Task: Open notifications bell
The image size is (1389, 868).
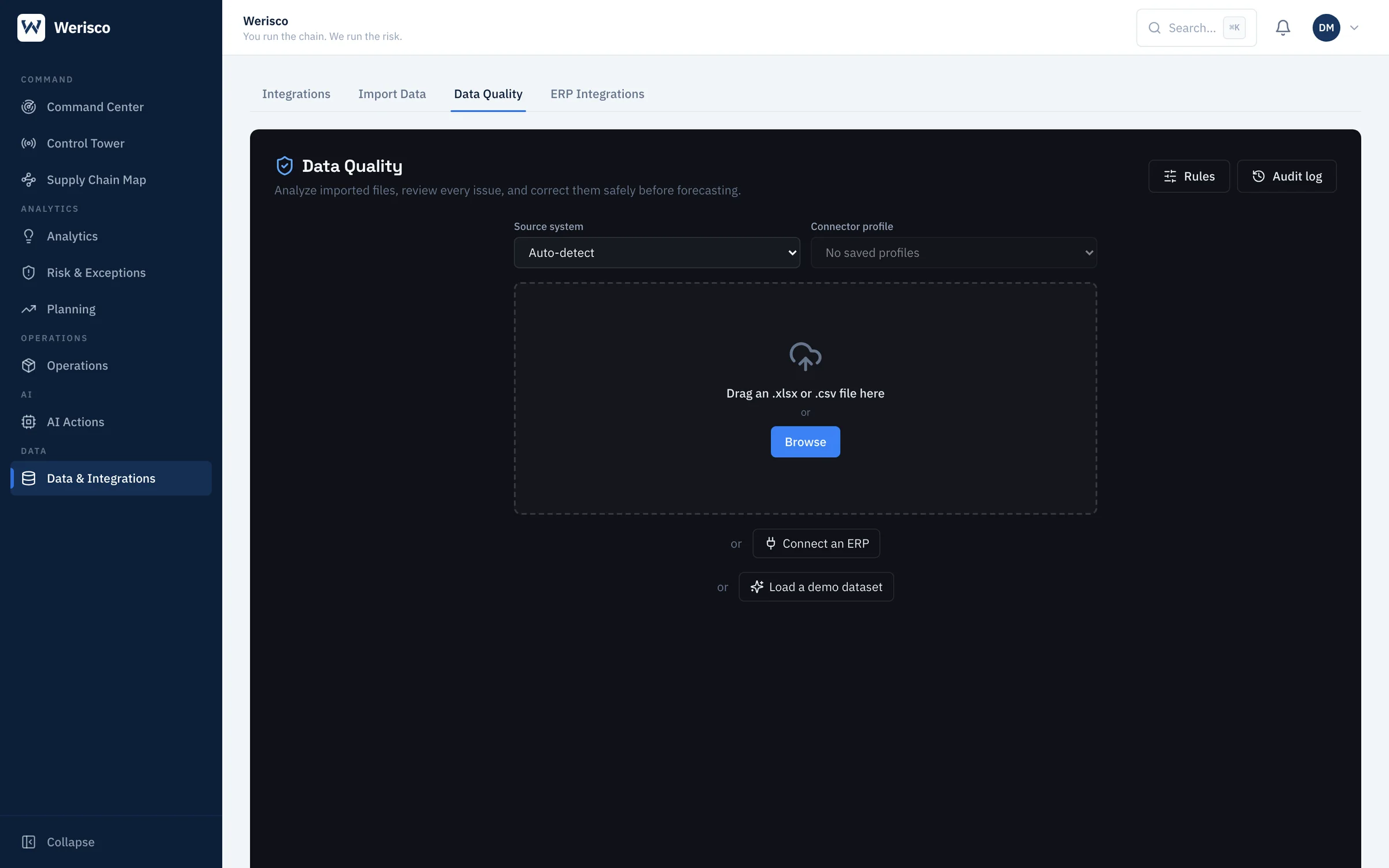Action: click(x=1283, y=27)
